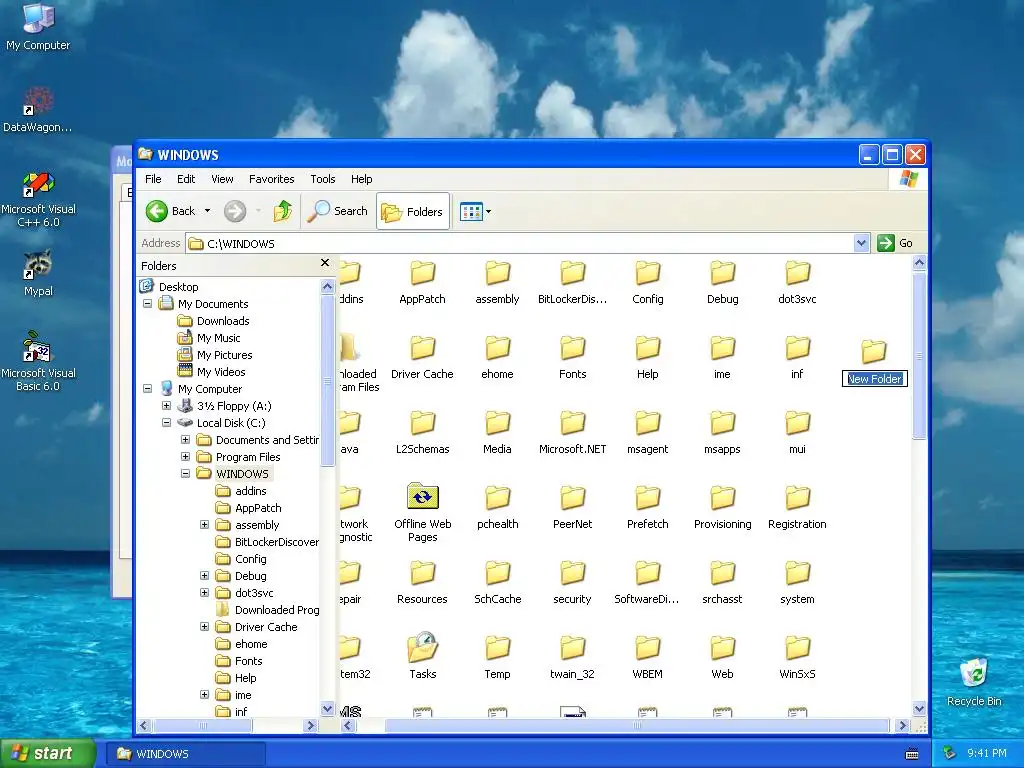The height and width of the screenshot is (768, 1024).
Task: Expand Documents and Settings in tree
Action: click(185, 440)
